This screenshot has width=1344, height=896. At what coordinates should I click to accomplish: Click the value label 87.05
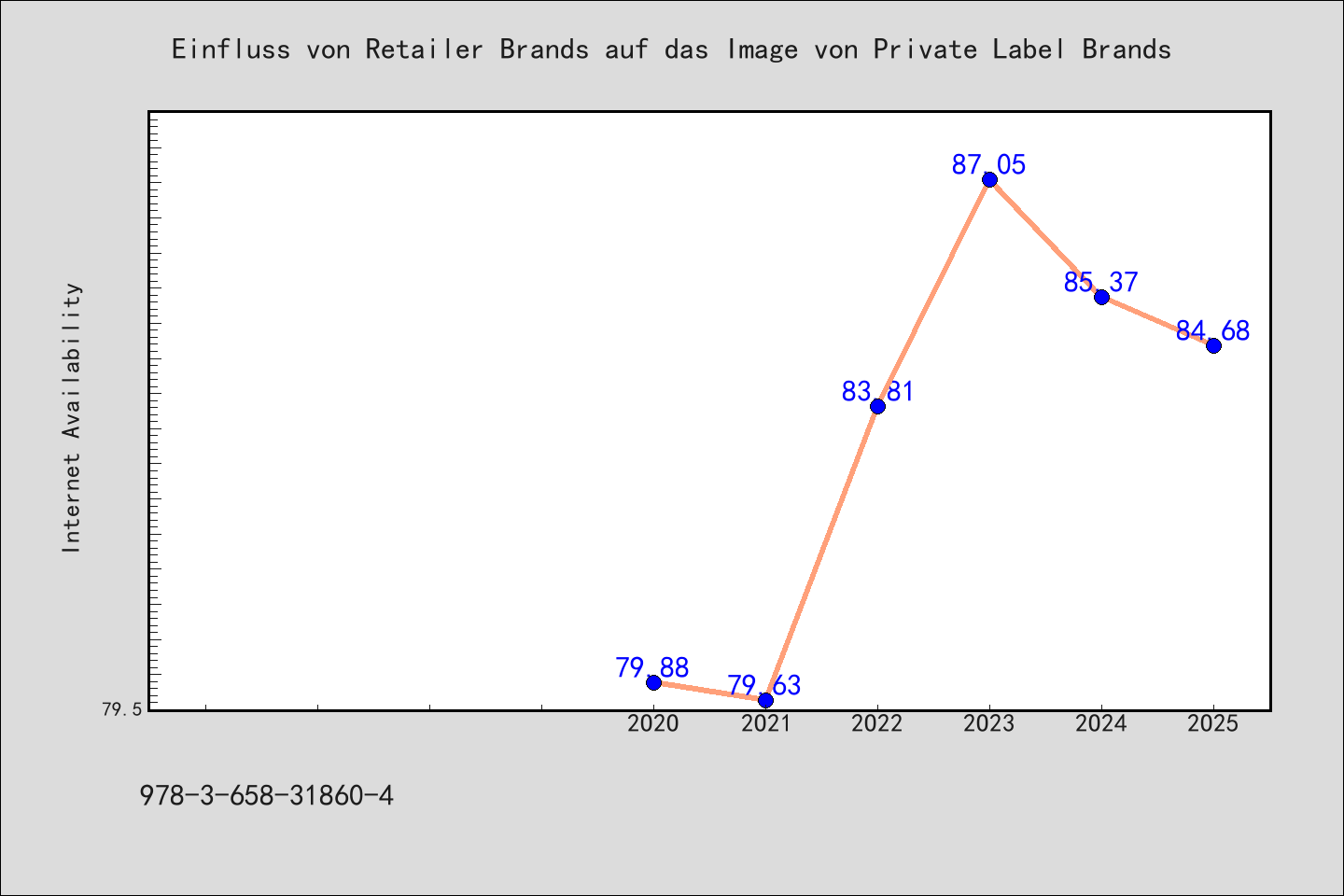pyautogui.click(x=989, y=164)
